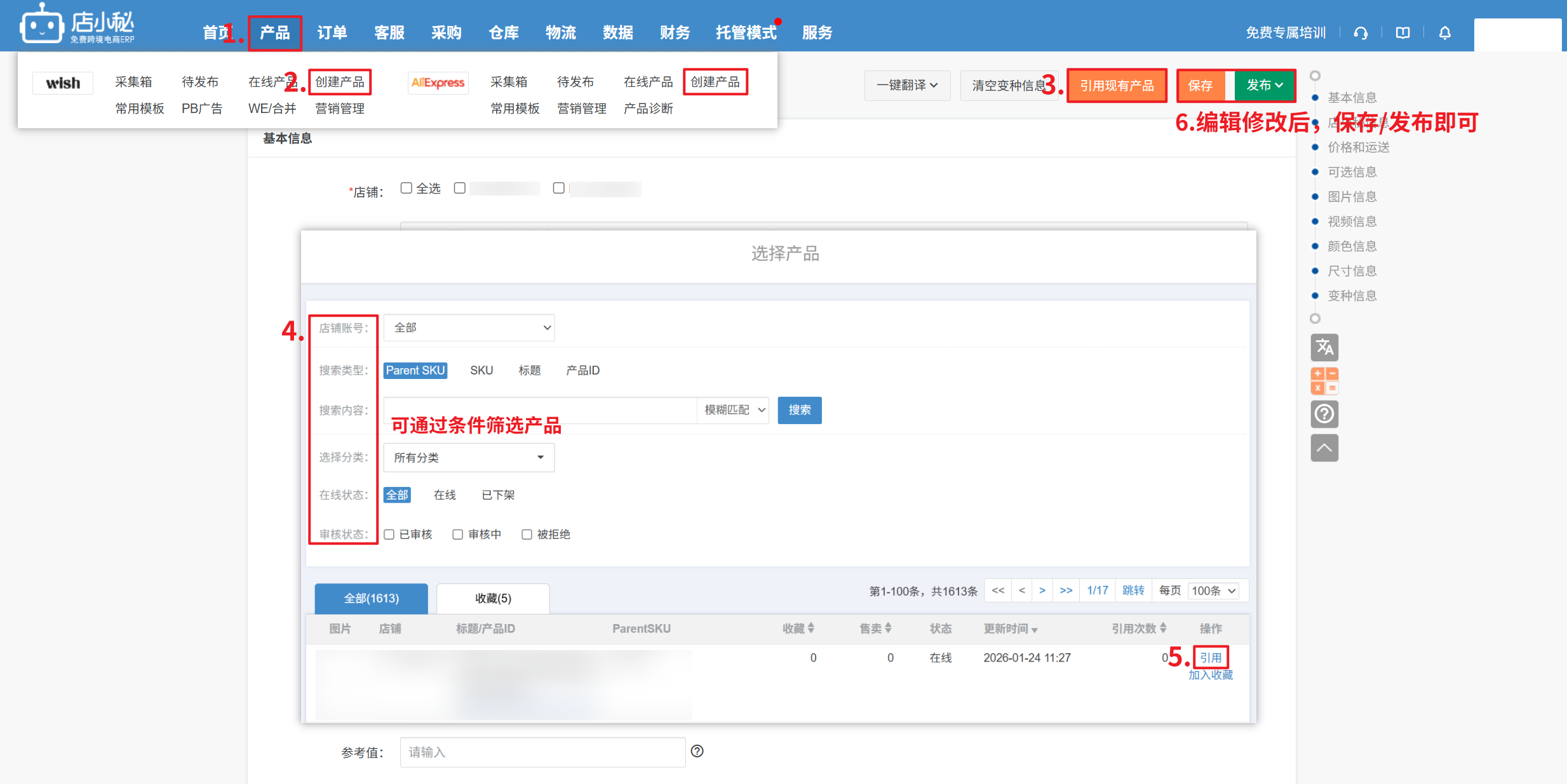
Task: Open the 模糊匹配 match type dropdown
Action: tap(734, 410)
